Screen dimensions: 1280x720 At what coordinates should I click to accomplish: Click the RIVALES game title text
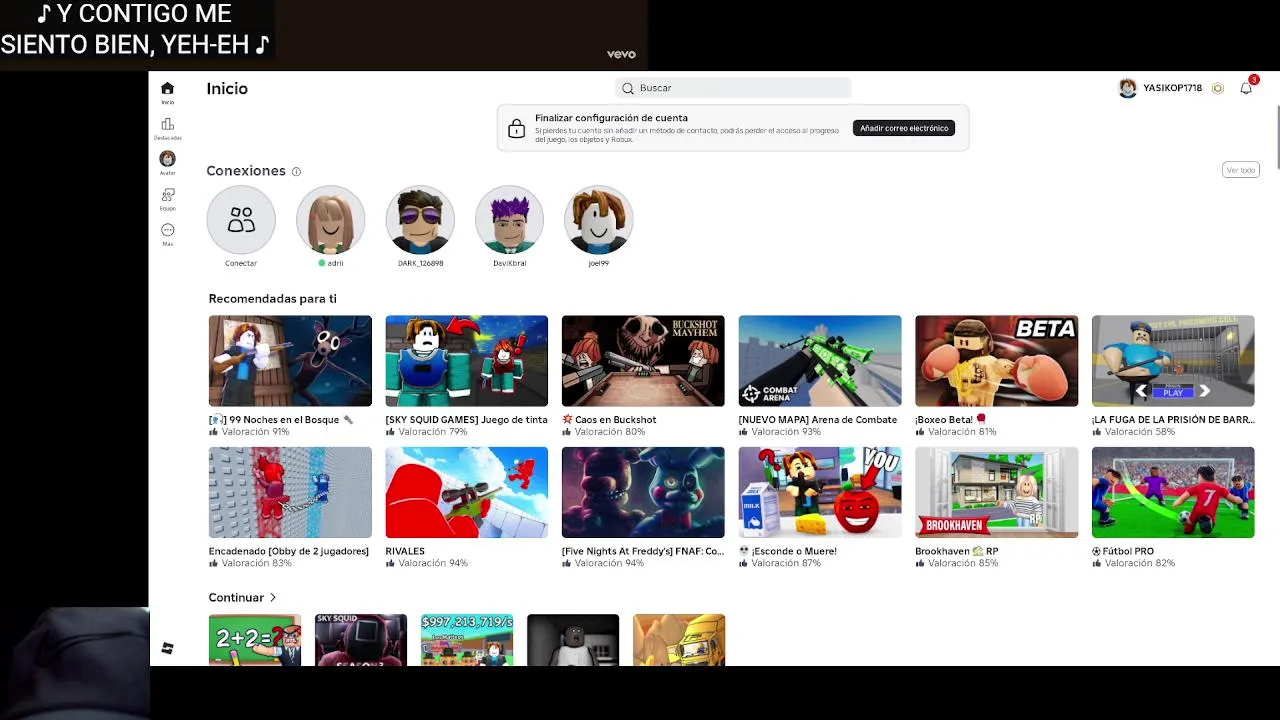point(405,551)
